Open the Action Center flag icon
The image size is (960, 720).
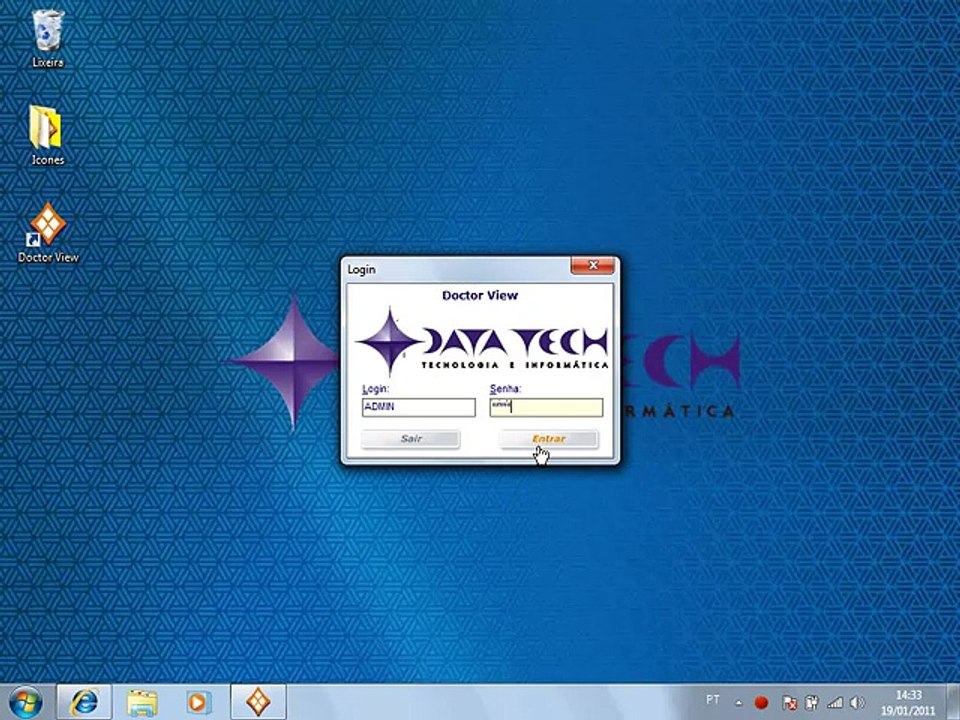tap(790, 702)
